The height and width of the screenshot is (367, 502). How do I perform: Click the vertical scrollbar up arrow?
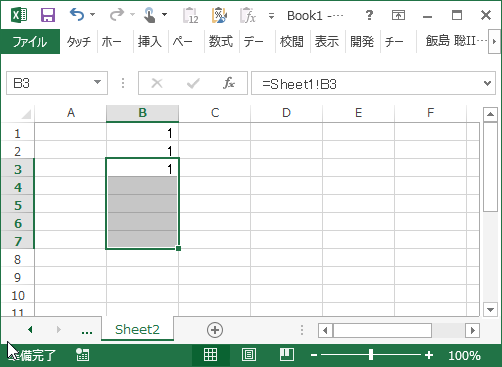(x=490, y=114)
